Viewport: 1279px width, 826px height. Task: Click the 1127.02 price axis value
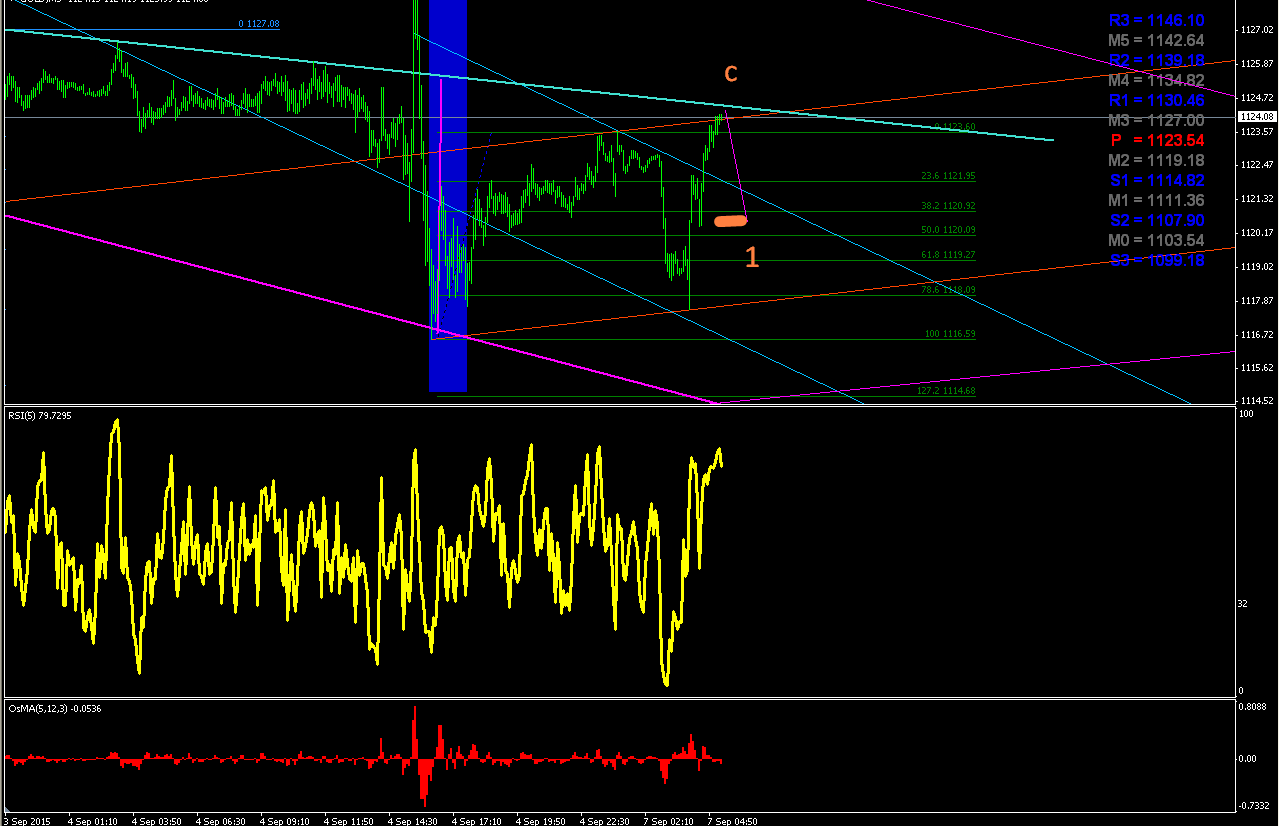point(1257,30)
